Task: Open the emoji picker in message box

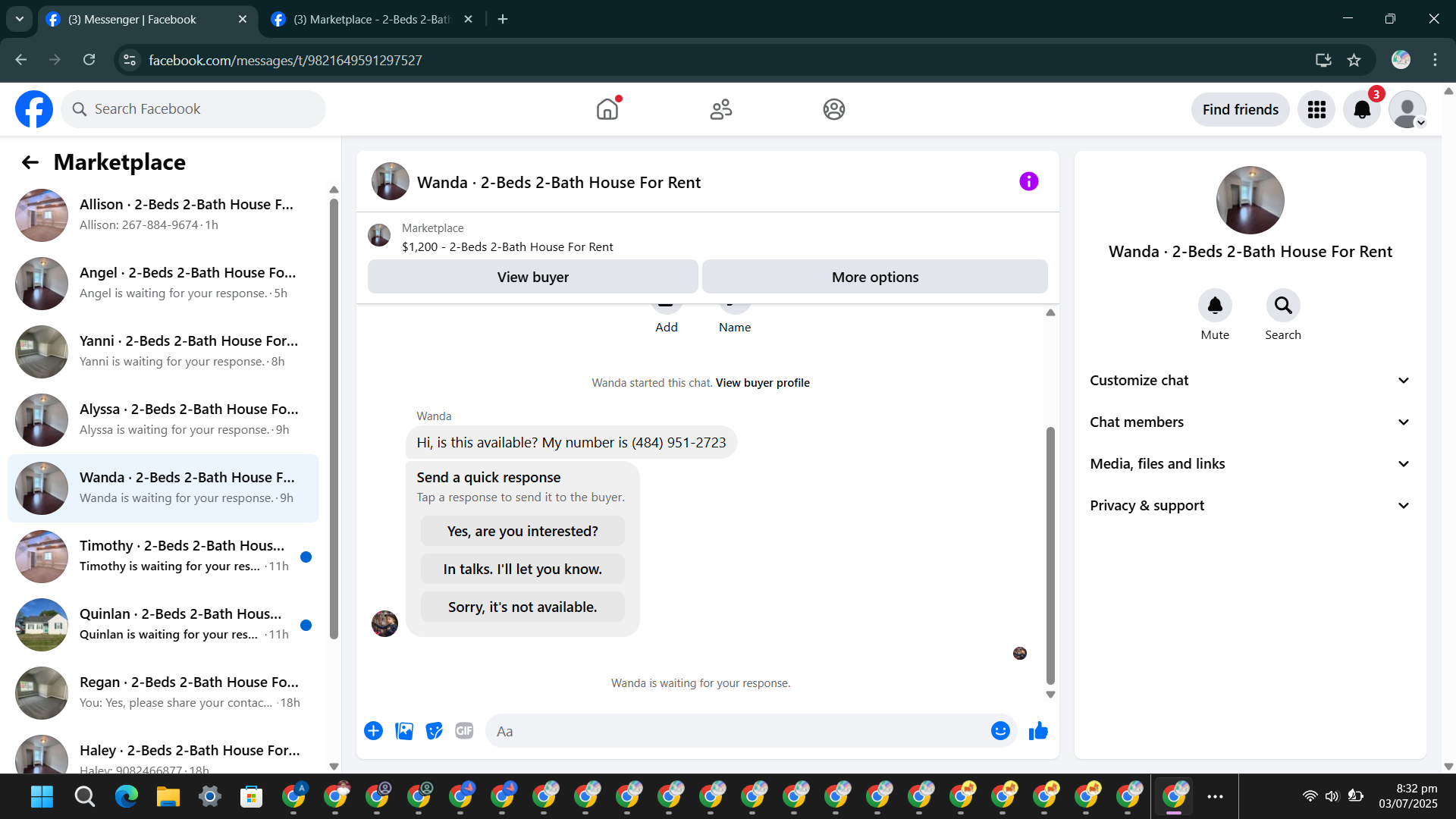Action: [x=1000, y=731]
